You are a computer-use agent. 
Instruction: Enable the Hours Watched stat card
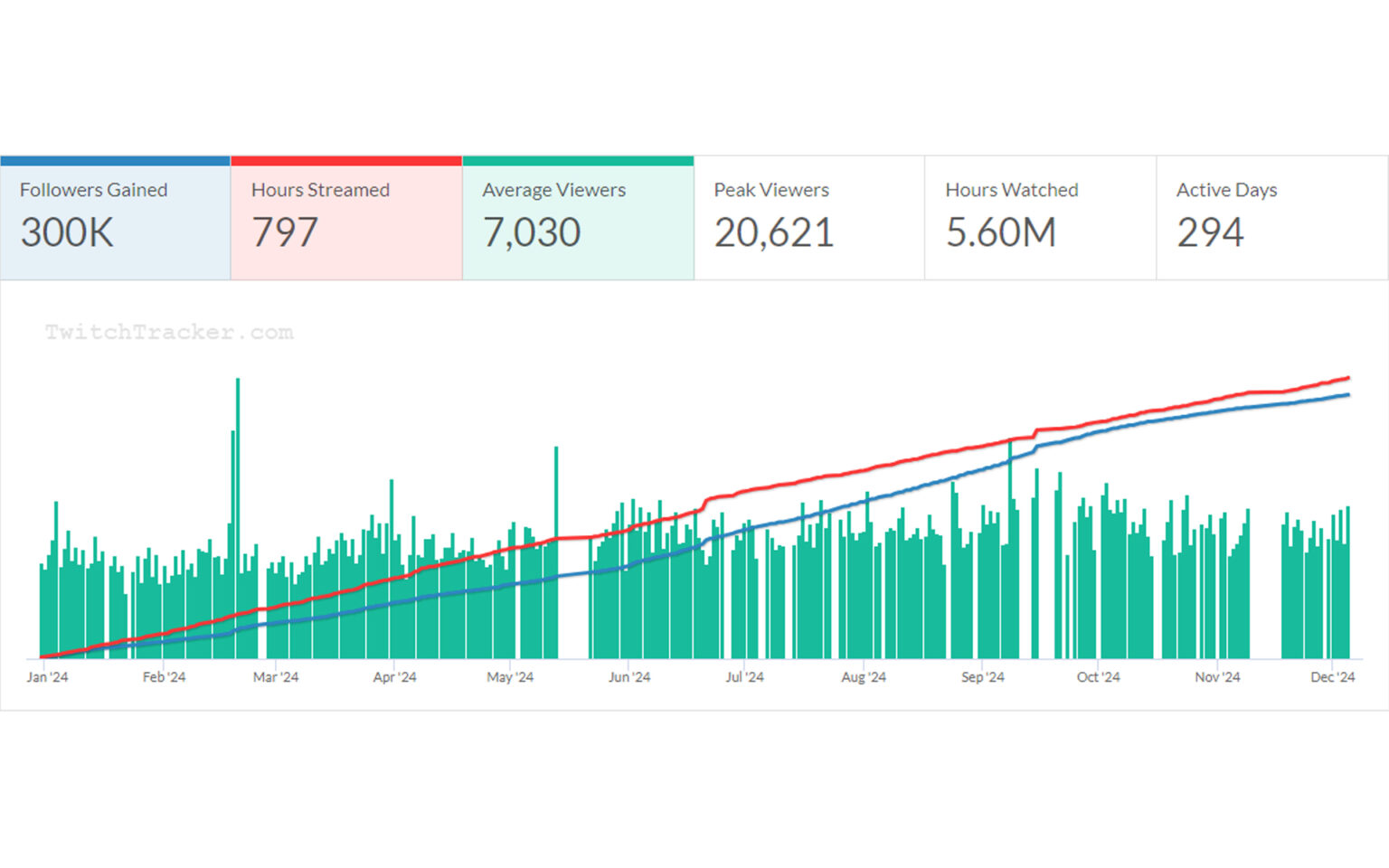(x=1040, y=218)
